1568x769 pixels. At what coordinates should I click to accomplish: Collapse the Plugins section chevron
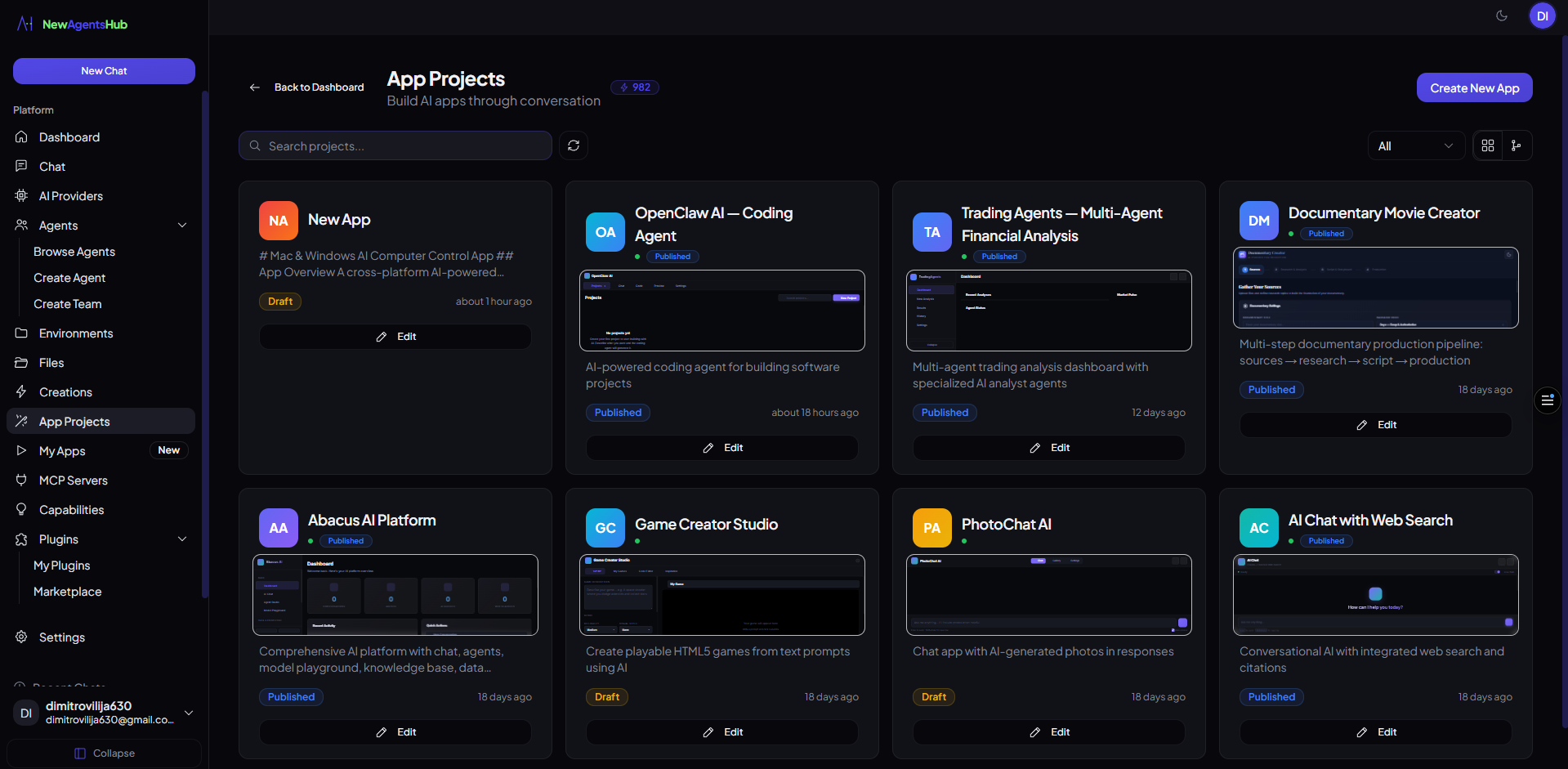tap(182, 539)
